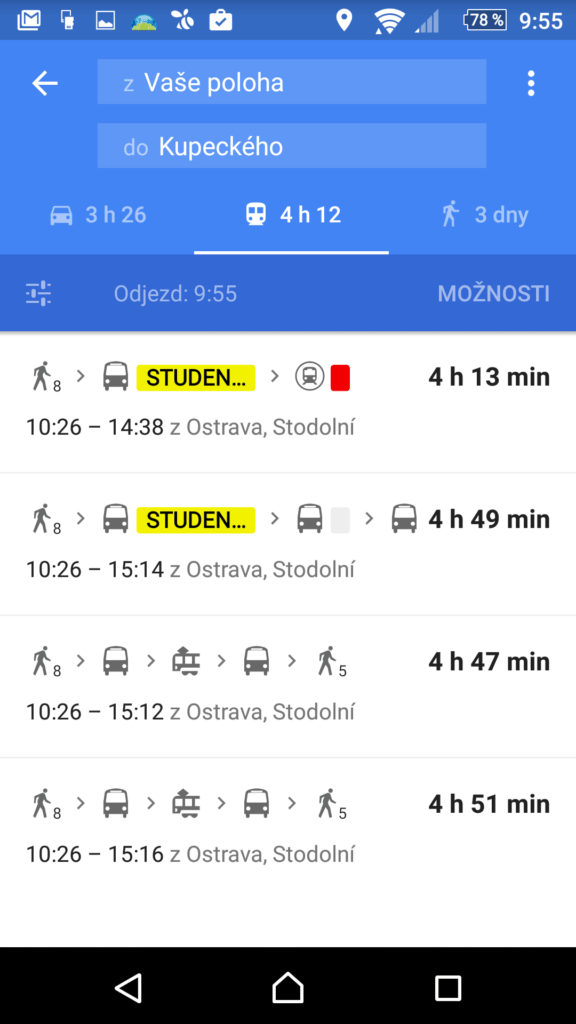Switch to walking tab 3 dny
Viewport: 576px width, 1024px height.
click(x=484, y=215)
